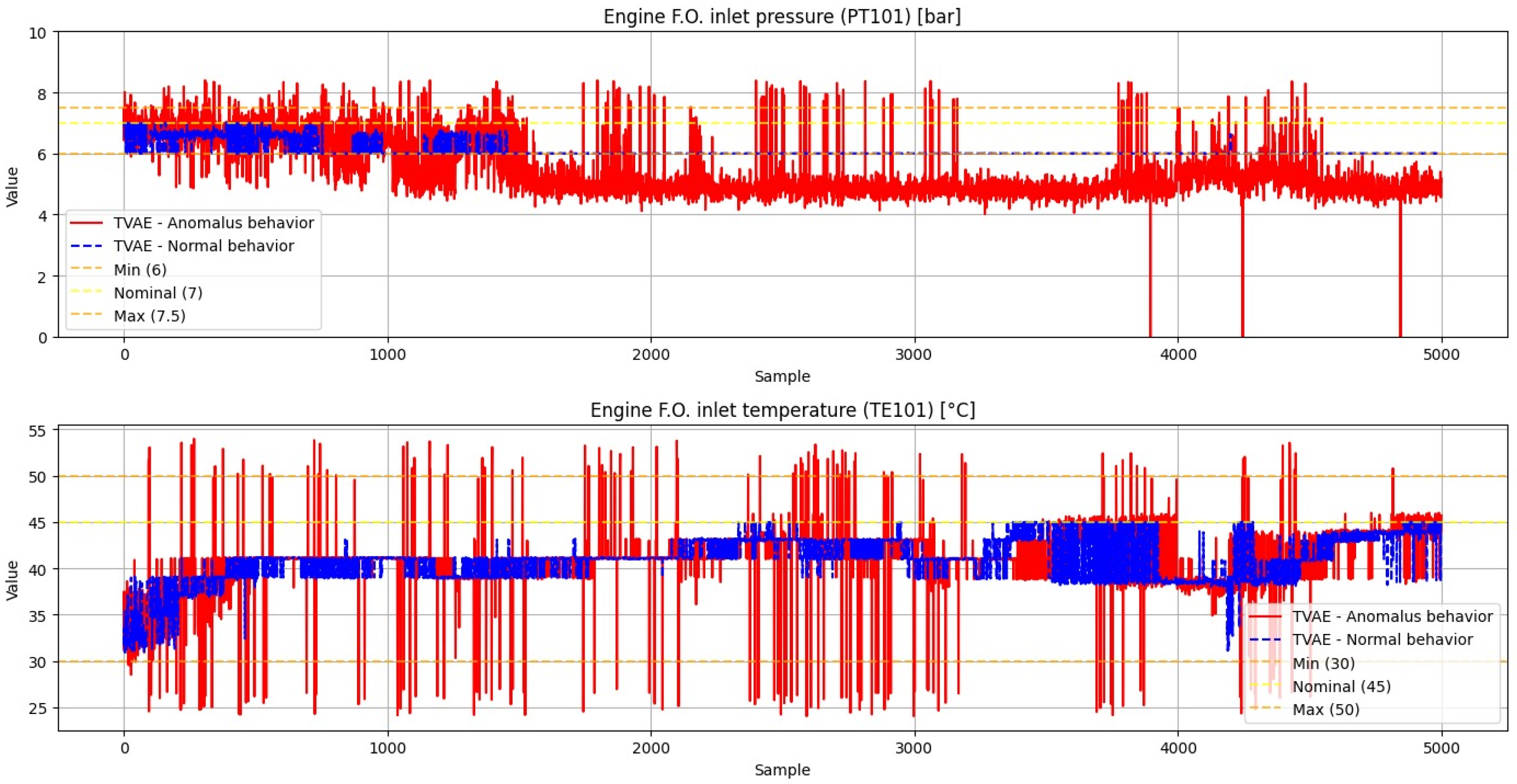Click the PT101 pressure chart title
1517x784 pixels.
pyautogui.click(x=782, y=16)
